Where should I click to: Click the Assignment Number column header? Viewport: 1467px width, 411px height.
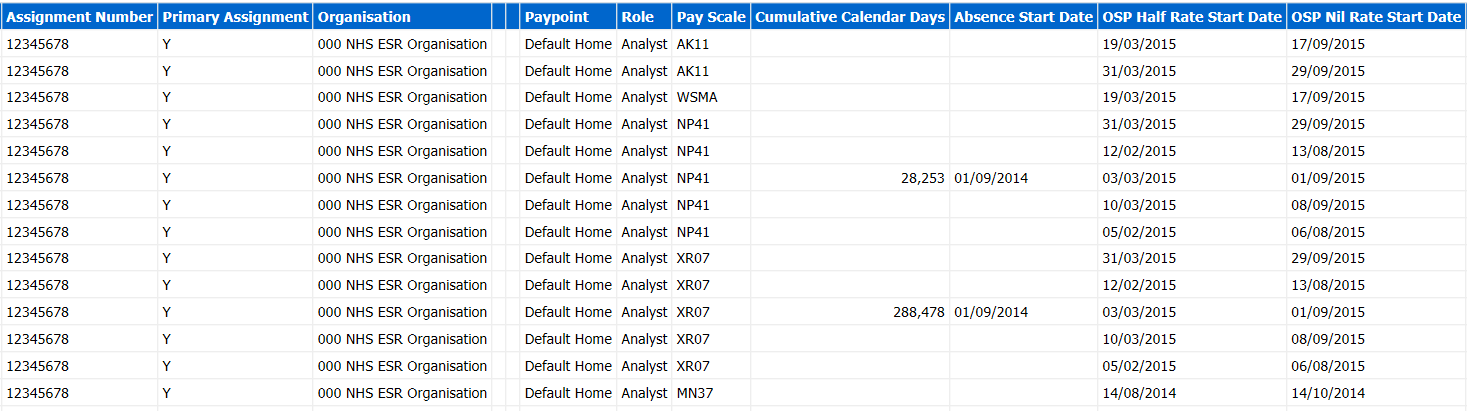click(x=79, y=17)
